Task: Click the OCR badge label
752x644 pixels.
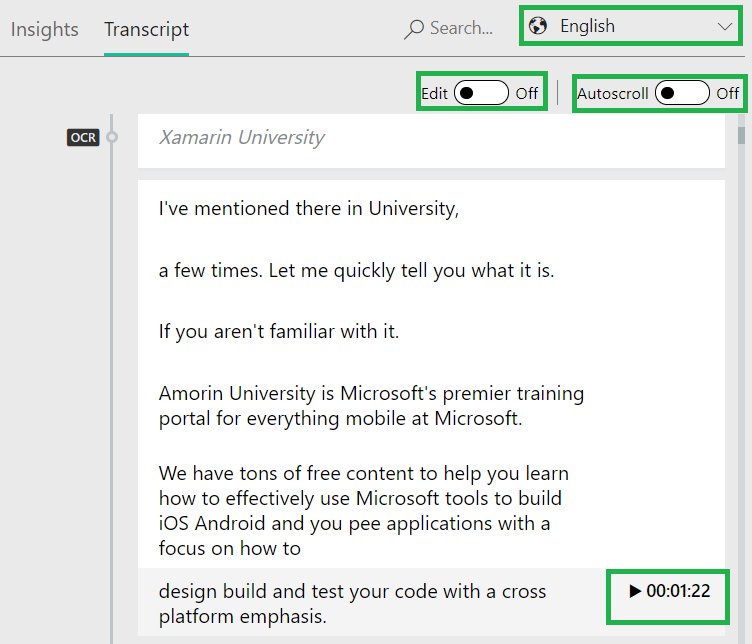Action: [x=83, y=138]
